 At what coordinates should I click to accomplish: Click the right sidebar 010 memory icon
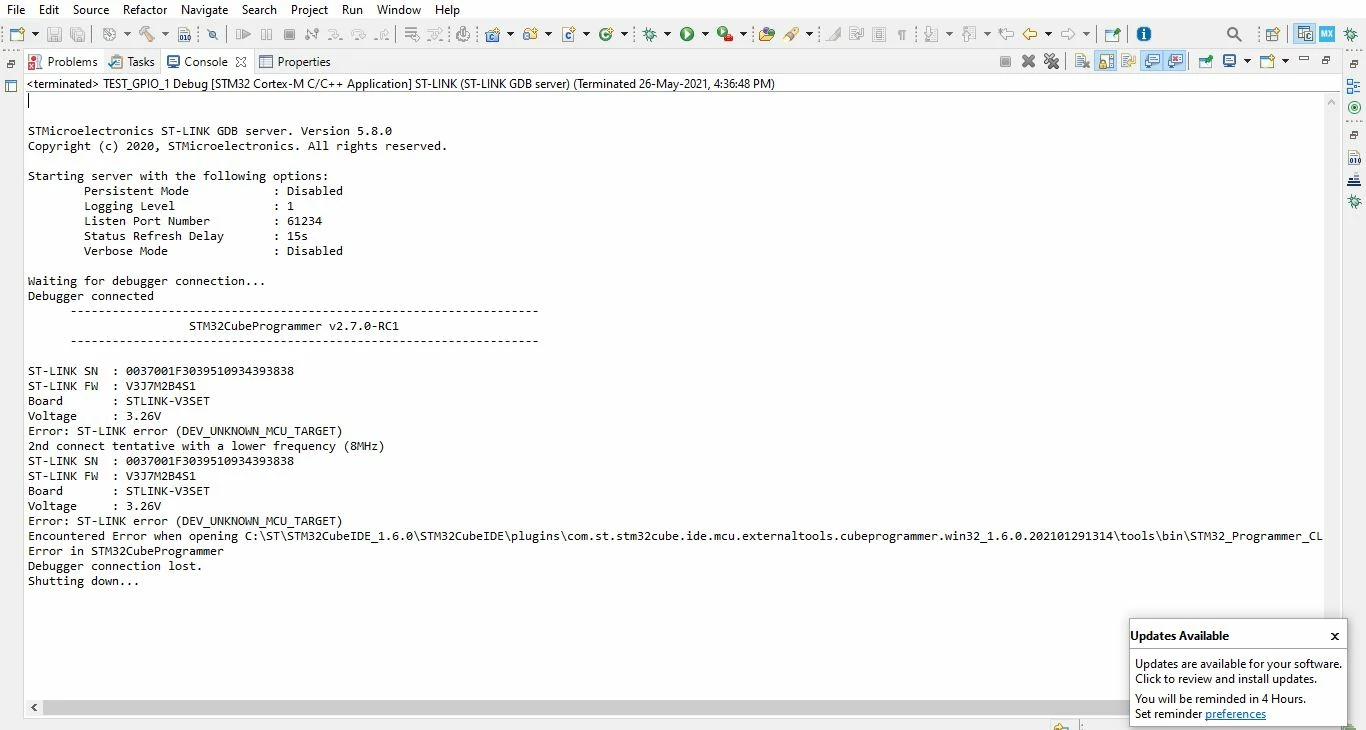click(x=1354, y=158)
